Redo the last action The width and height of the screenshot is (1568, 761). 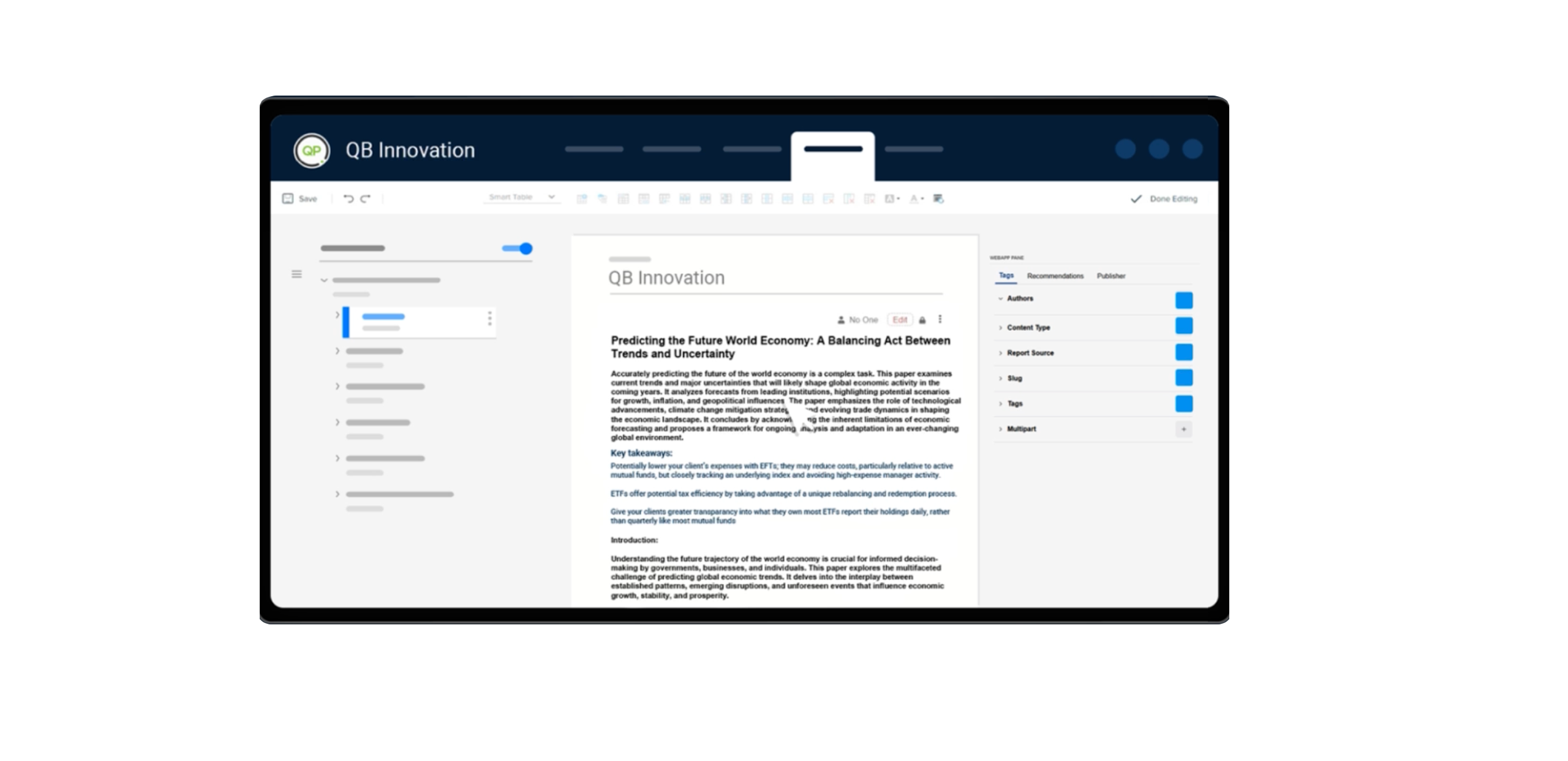(366, 199)
